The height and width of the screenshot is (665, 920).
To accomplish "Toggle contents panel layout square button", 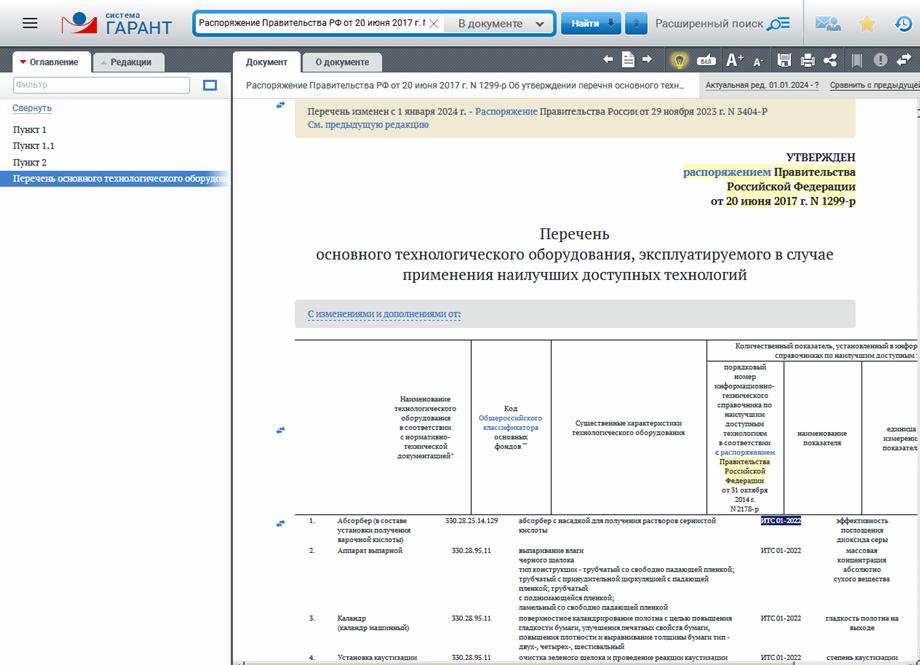I will coord(210,86).
